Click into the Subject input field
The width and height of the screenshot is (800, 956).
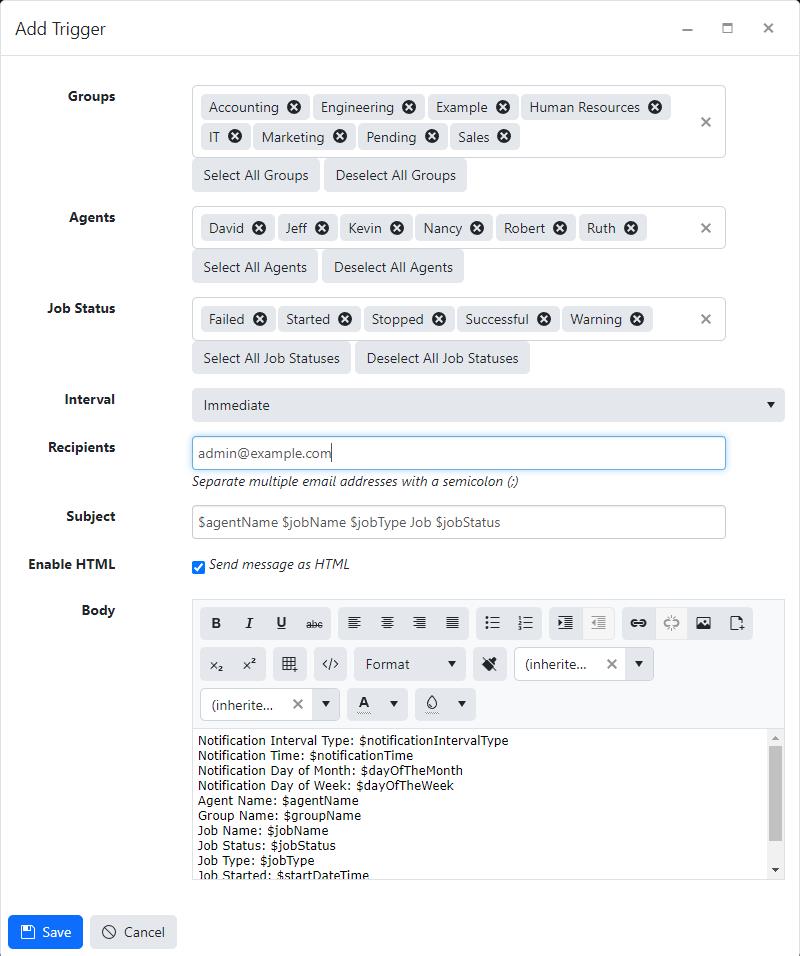pyautogui.click(x=458, y=522)
